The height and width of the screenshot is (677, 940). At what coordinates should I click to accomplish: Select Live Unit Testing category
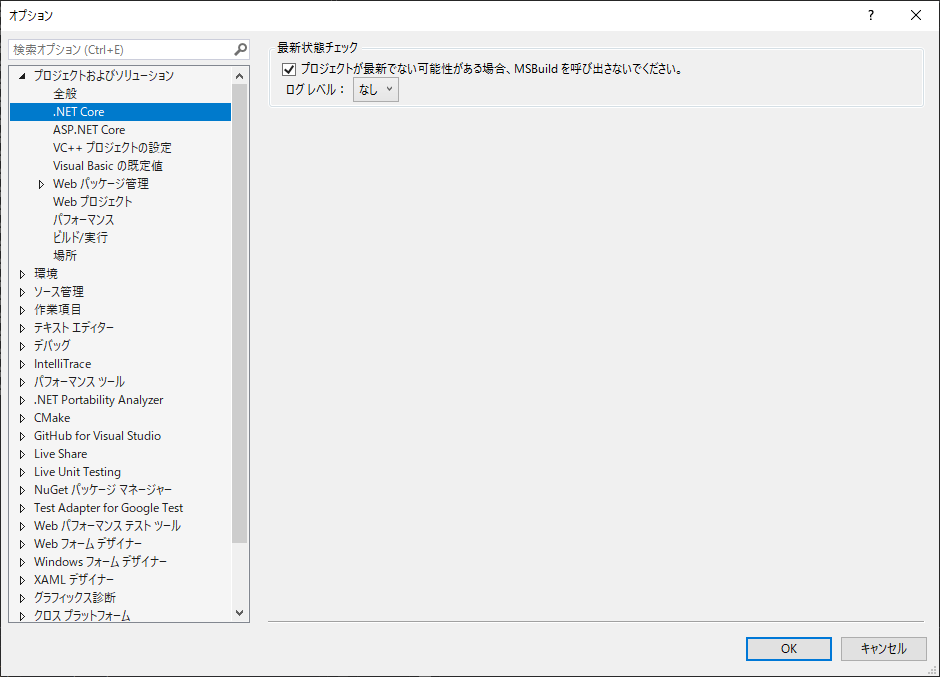(77, 471)
